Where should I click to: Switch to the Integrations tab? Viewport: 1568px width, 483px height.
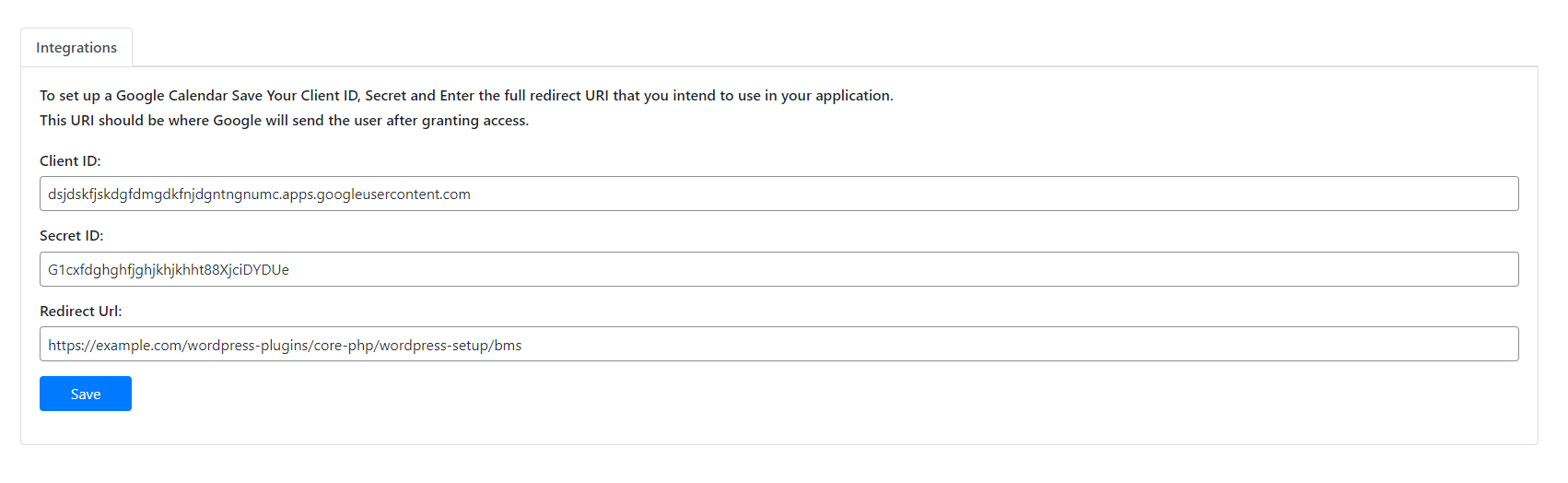tap(76, 48)
